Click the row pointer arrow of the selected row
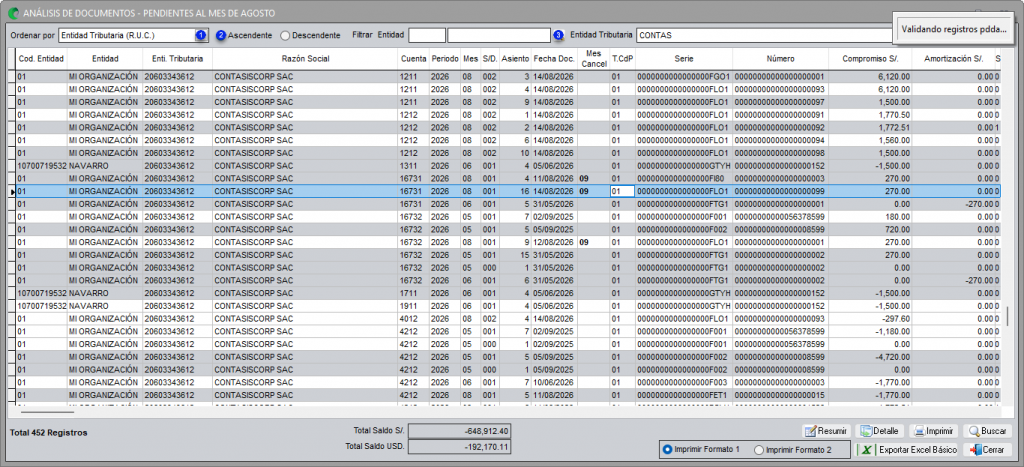Screen dimensions: 1024x467 coord(11,191)
